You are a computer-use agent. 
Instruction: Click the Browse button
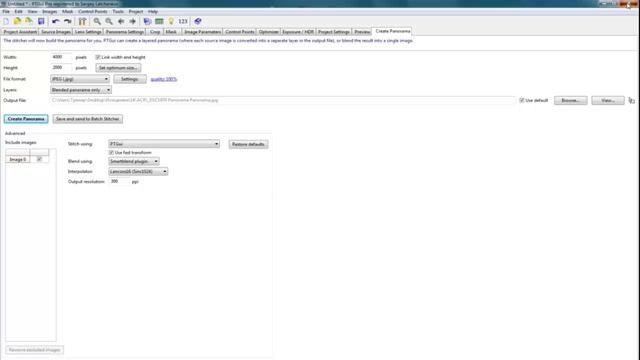pos(570,100)
